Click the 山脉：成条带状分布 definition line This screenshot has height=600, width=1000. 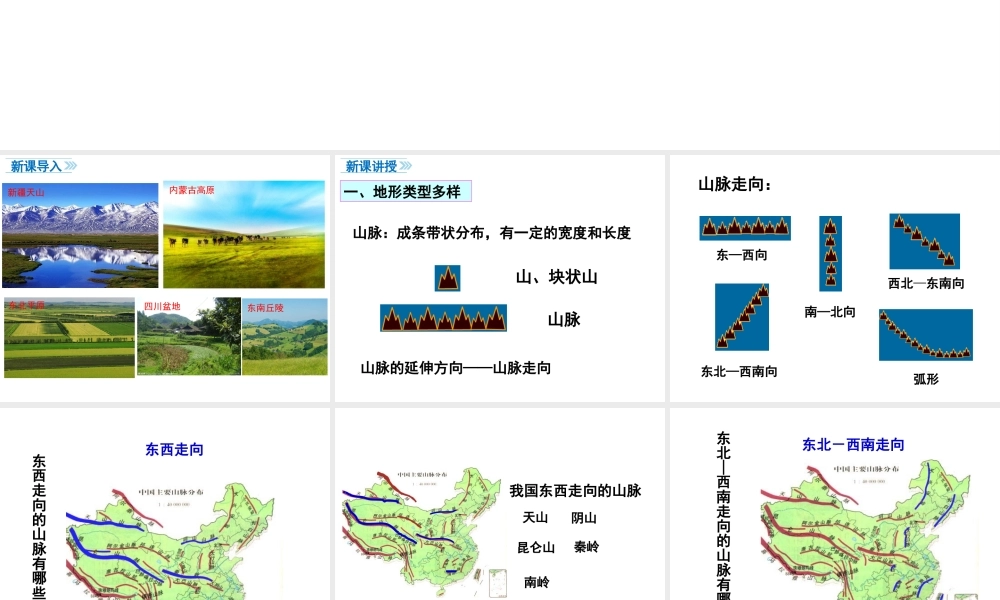pos(492,233)
